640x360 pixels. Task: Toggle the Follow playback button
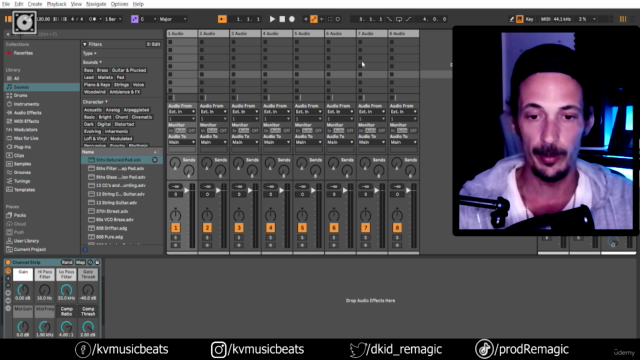[222, 19]
